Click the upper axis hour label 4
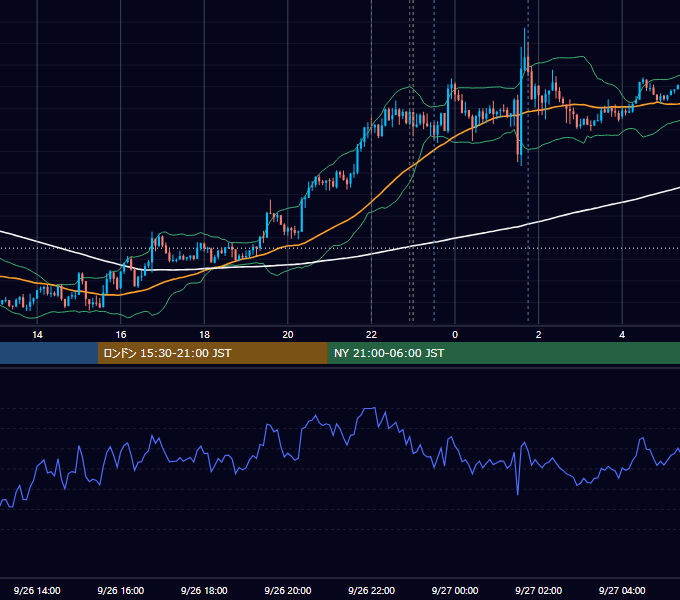The image size is (680, 600). [x=622, y=335]
